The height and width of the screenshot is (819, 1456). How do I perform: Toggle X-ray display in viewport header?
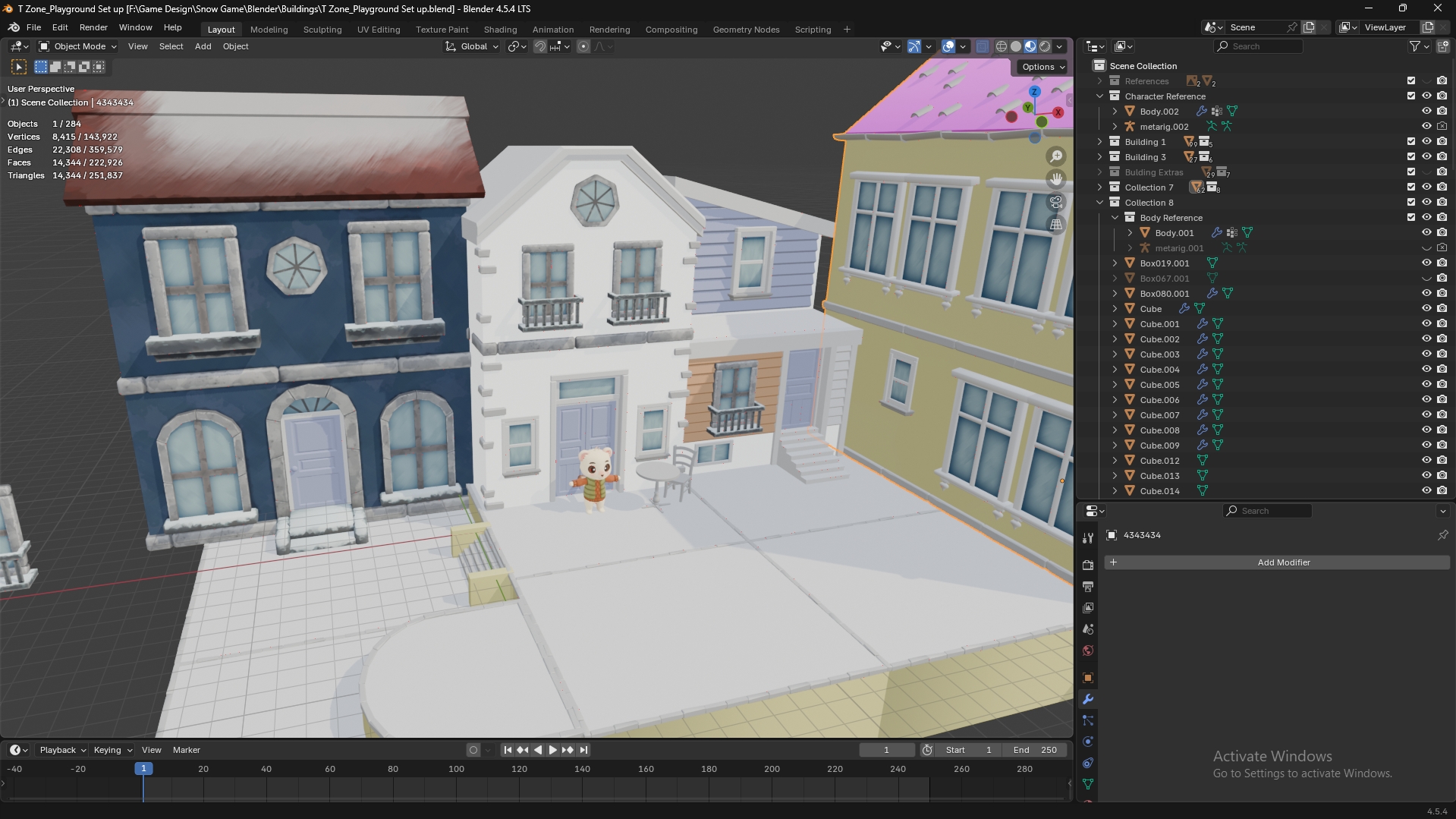(x=982, y=46)
